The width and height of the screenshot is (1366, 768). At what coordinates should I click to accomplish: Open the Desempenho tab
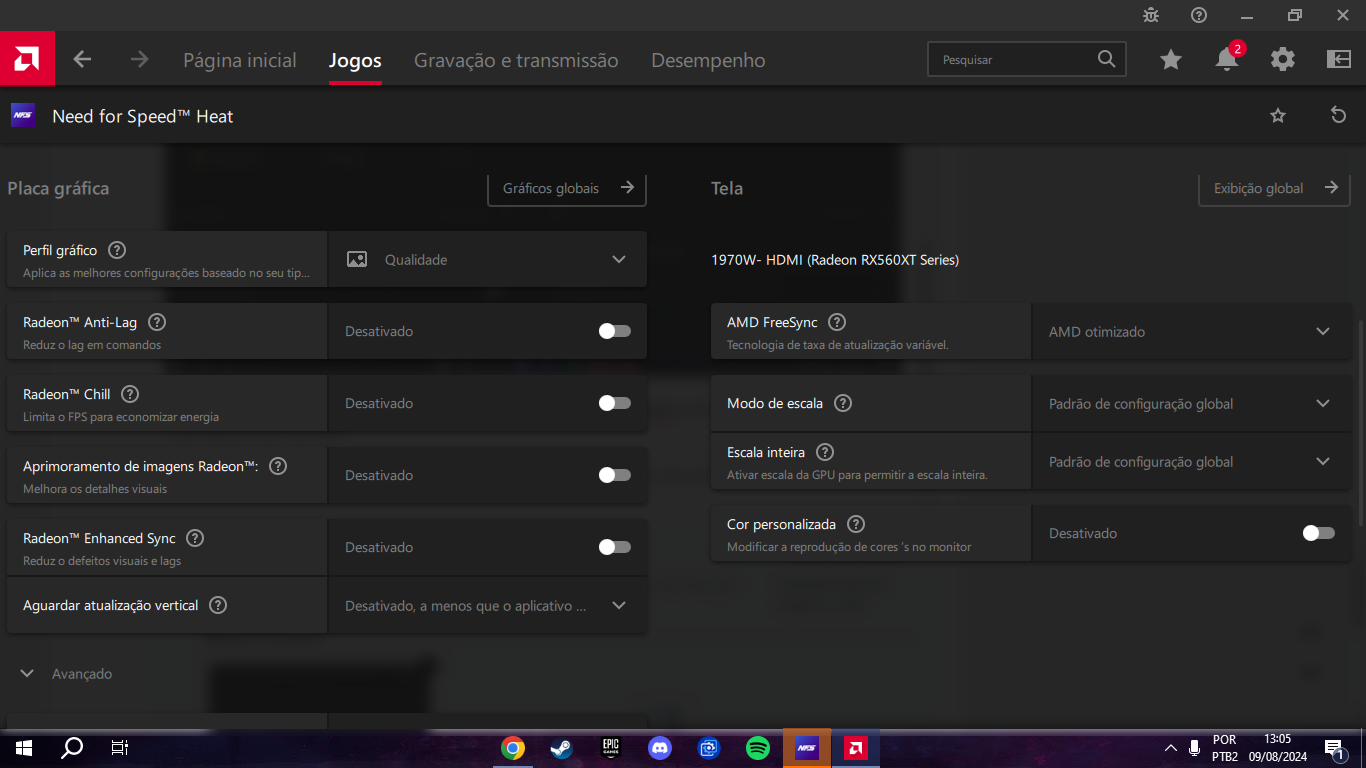coord(708,60)
